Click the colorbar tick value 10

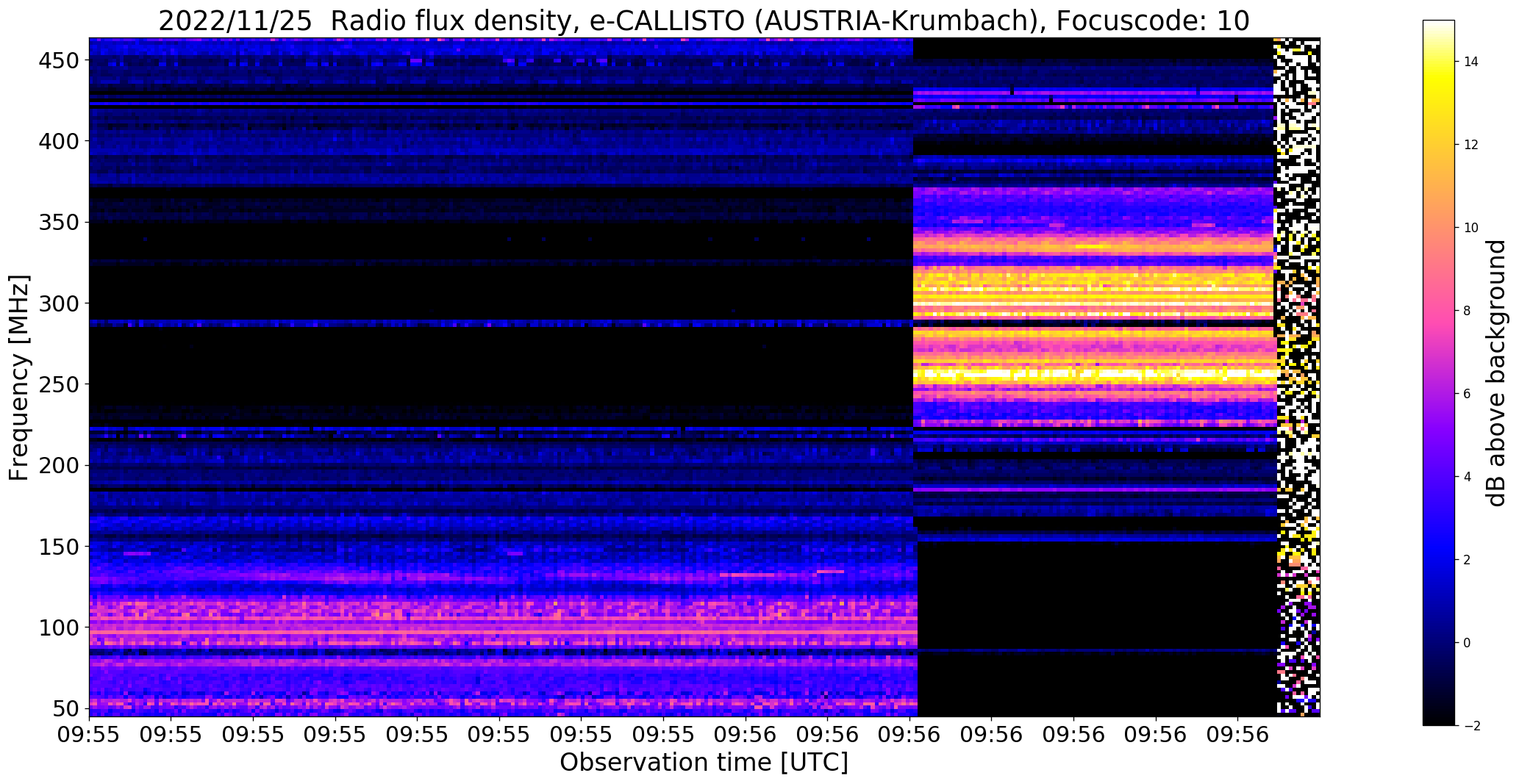tap(1471, 228)
